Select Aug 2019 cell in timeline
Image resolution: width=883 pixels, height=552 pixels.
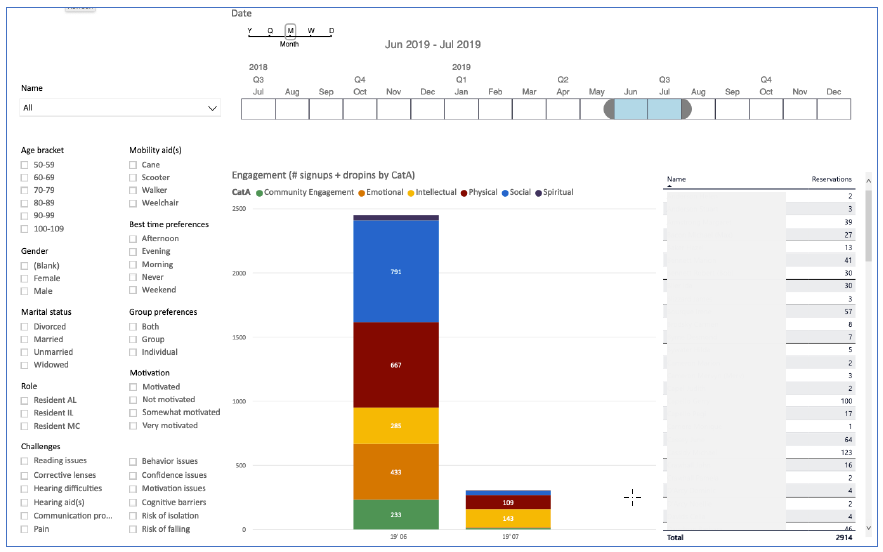coord(698,109)
